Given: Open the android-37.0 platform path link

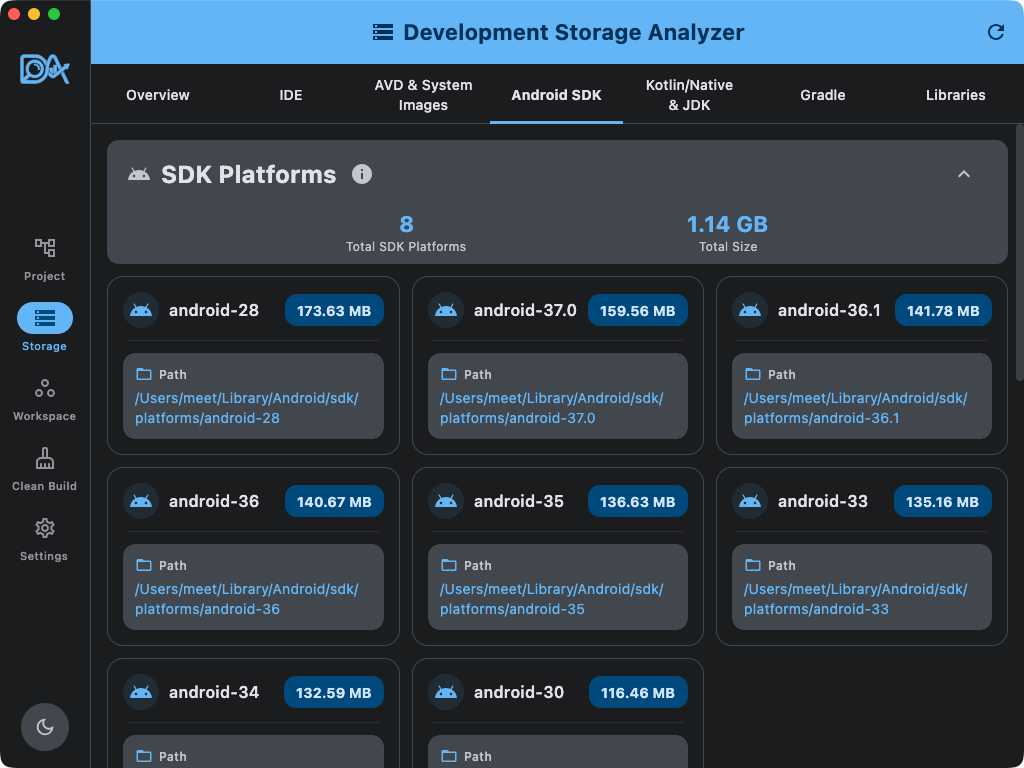Looking at the screenshot, I should pyautogui.click(x=552, y=408).
